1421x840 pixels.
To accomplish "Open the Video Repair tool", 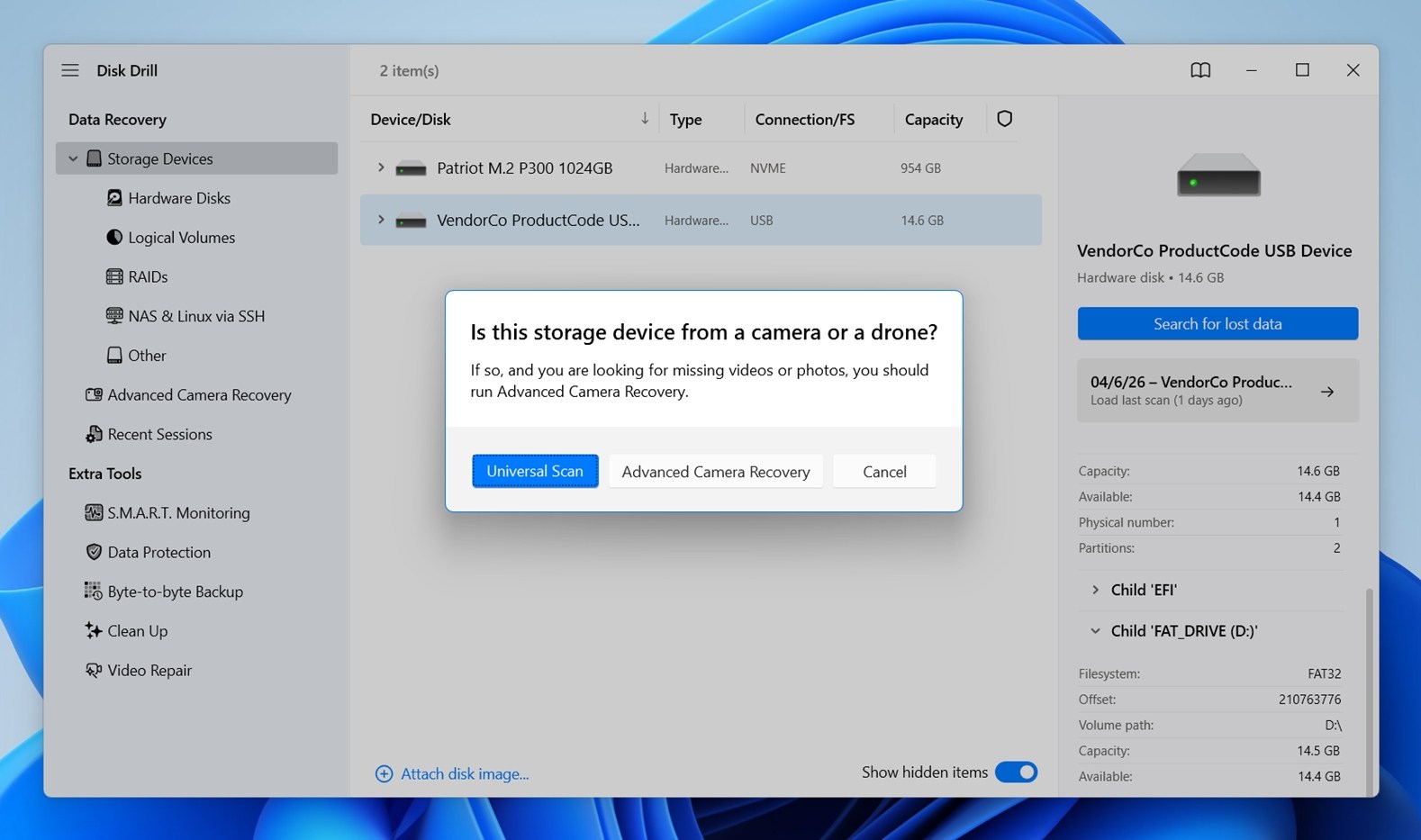I will pyautogui.click(x=149, y=670).
